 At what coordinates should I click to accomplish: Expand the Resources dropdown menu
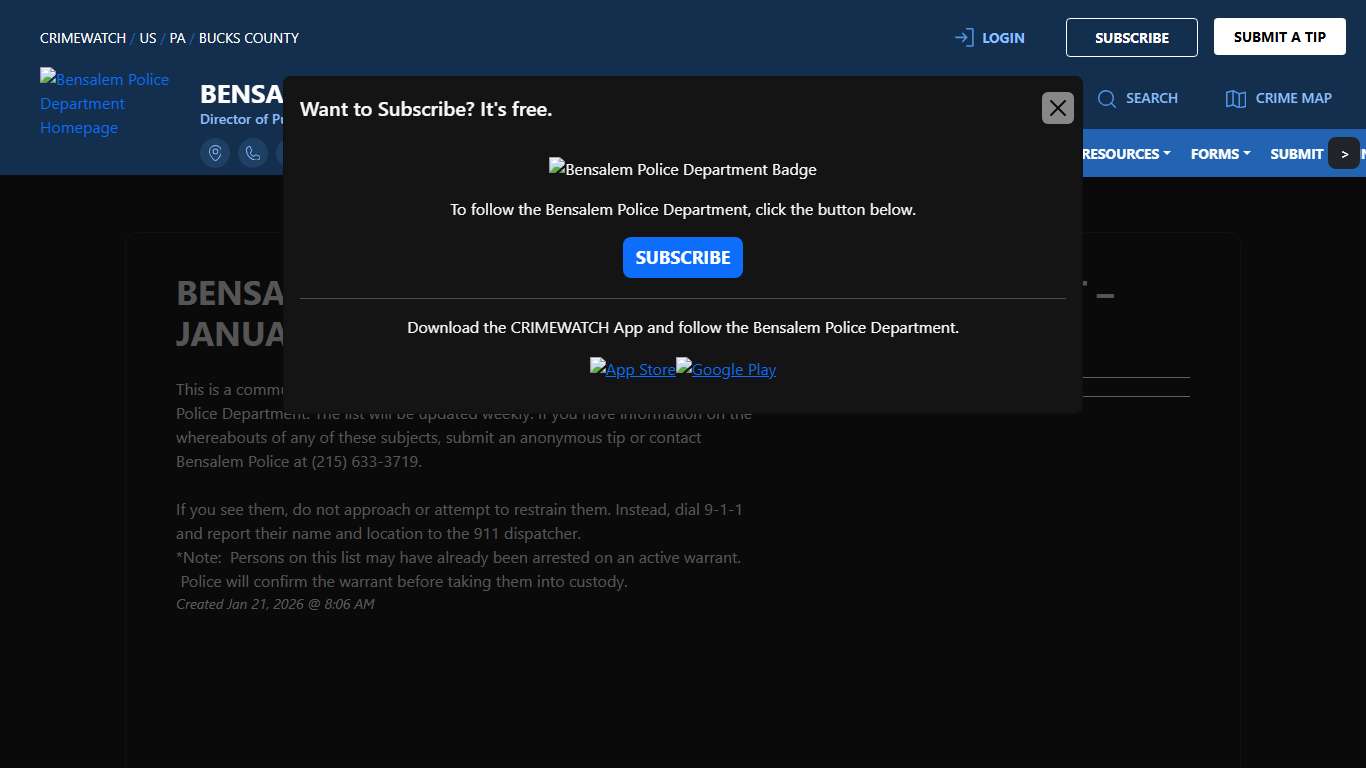1125,154
